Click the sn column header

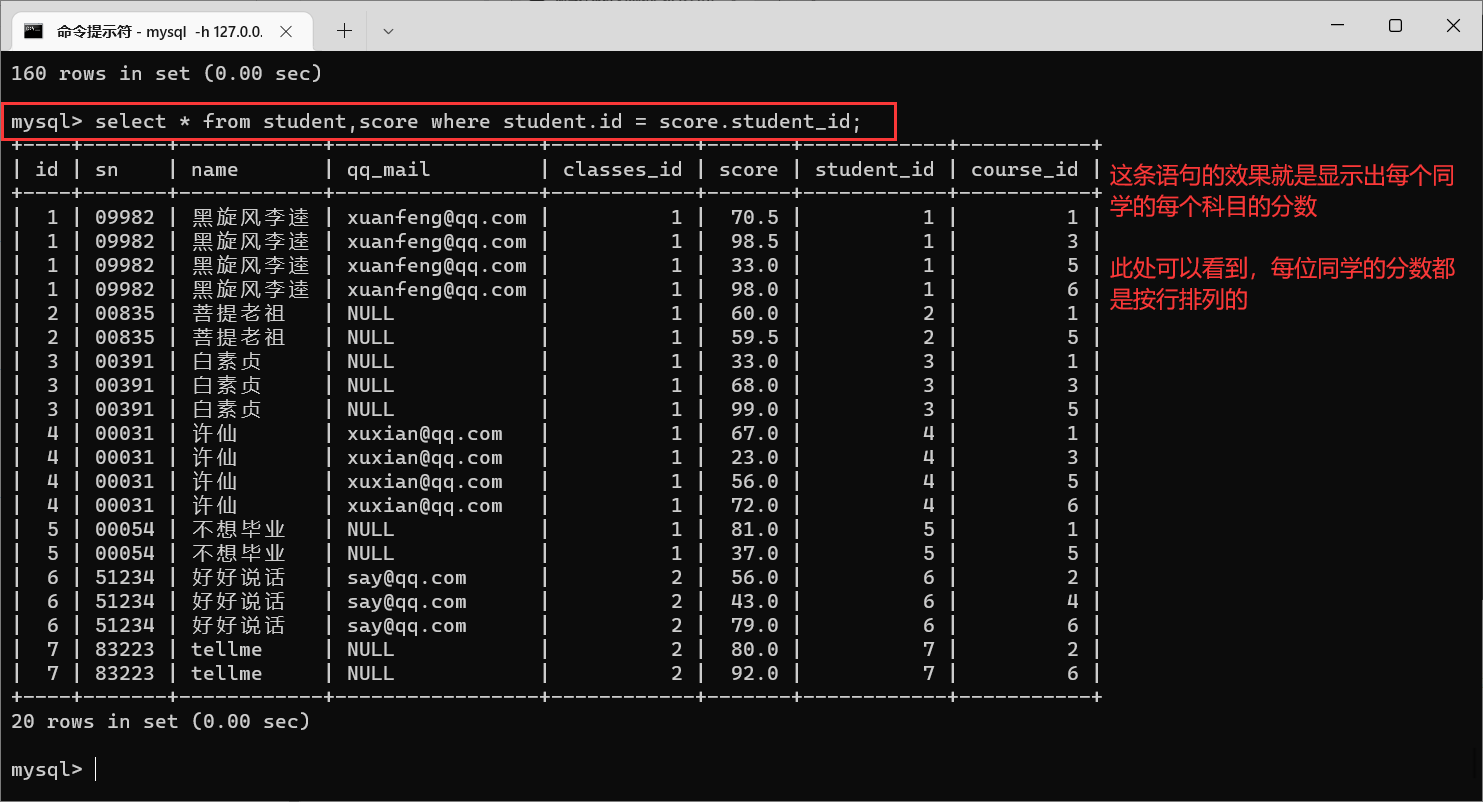107,170
